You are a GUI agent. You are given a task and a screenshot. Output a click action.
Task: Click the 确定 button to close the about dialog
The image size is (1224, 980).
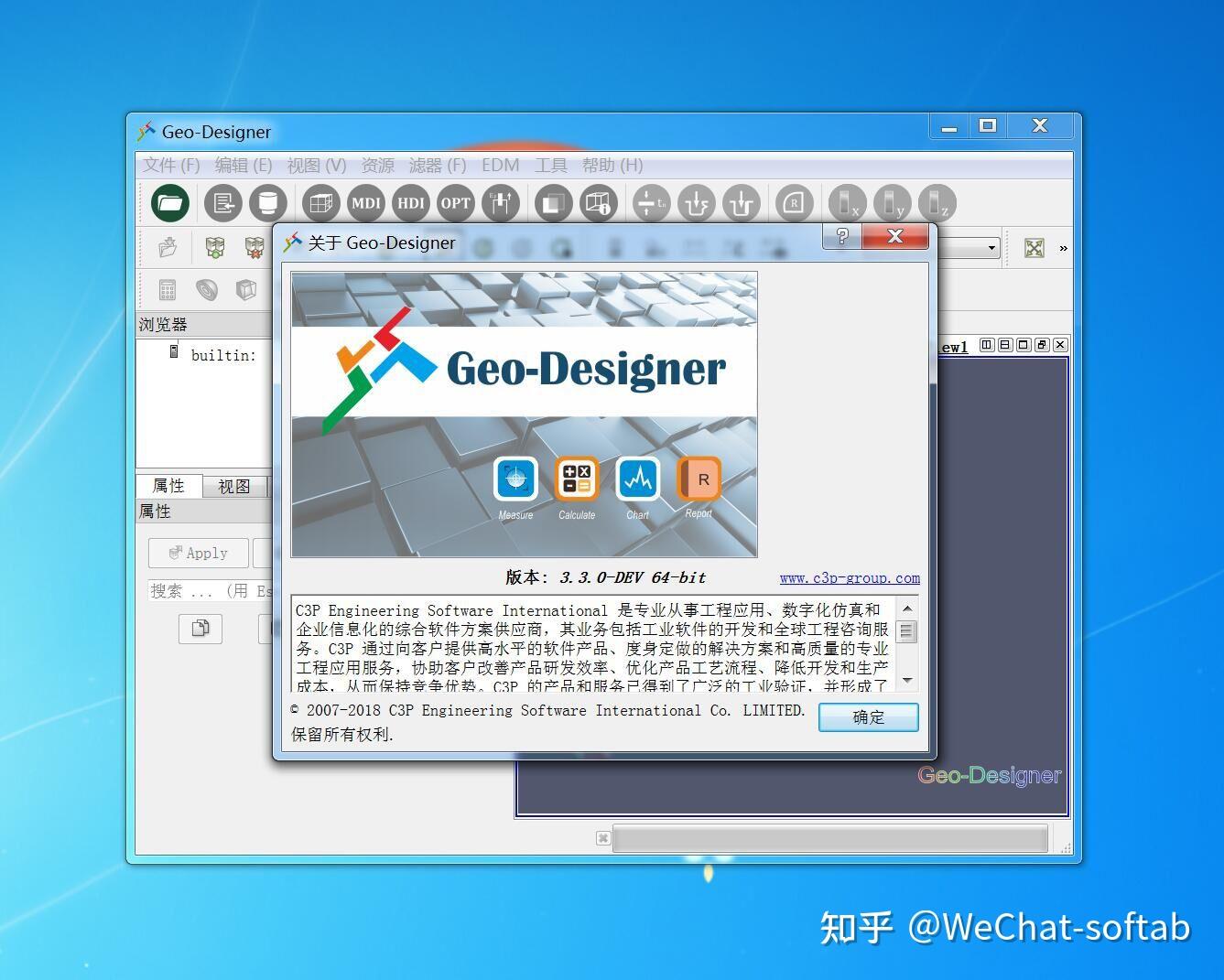tap(867, 717)
